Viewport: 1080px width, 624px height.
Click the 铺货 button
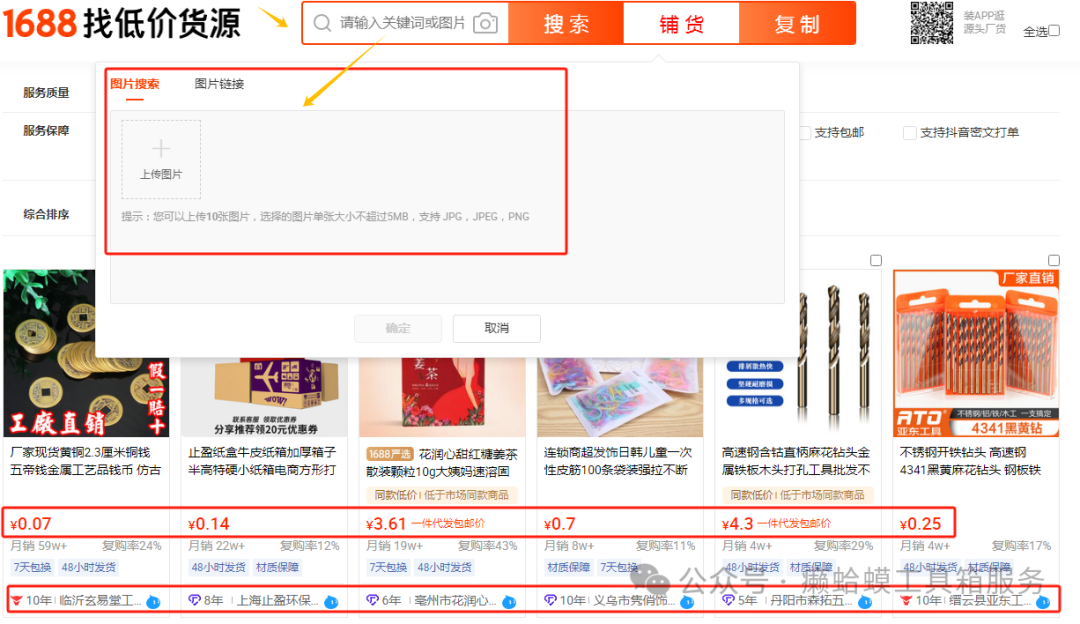(x=681, y=23)
